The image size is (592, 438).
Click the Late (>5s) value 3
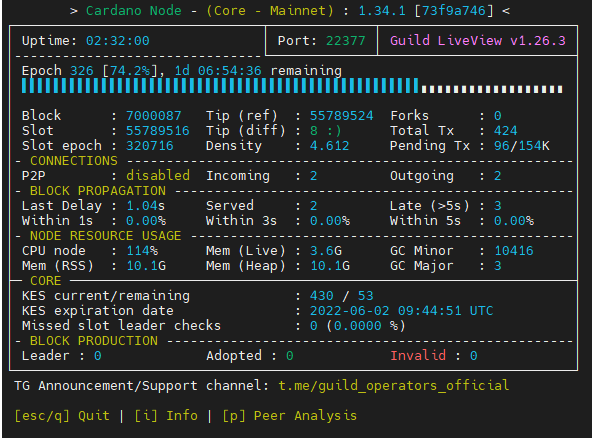pos(498,206)
